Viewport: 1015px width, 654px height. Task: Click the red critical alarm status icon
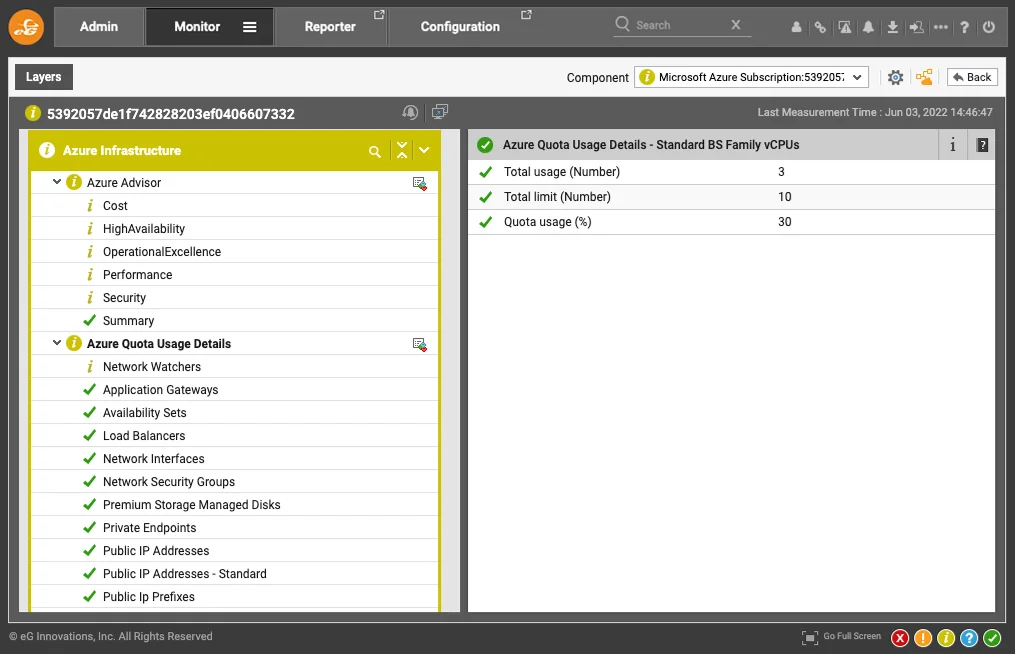900,638
